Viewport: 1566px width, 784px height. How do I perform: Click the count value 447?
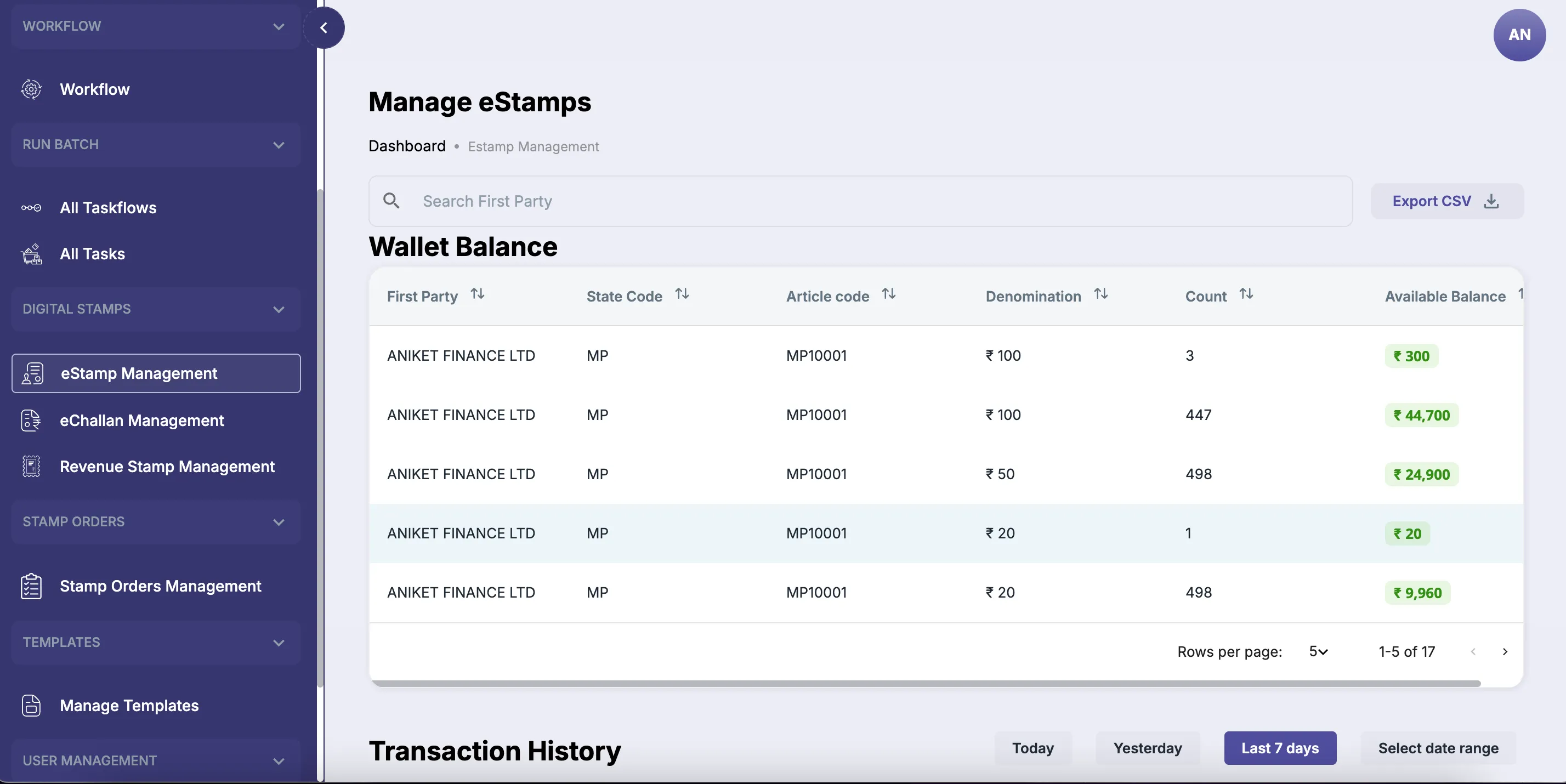coord(1198,415)
